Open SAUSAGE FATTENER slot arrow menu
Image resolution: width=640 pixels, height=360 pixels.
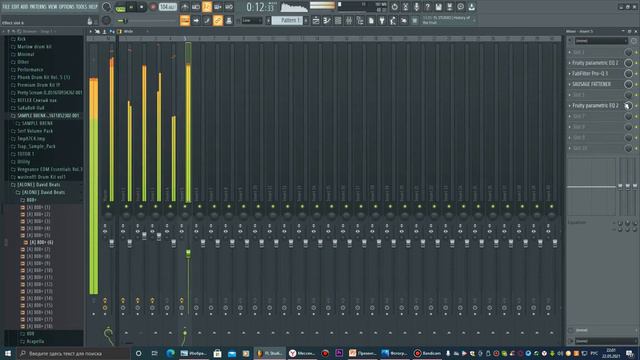(x=570, y=84)
